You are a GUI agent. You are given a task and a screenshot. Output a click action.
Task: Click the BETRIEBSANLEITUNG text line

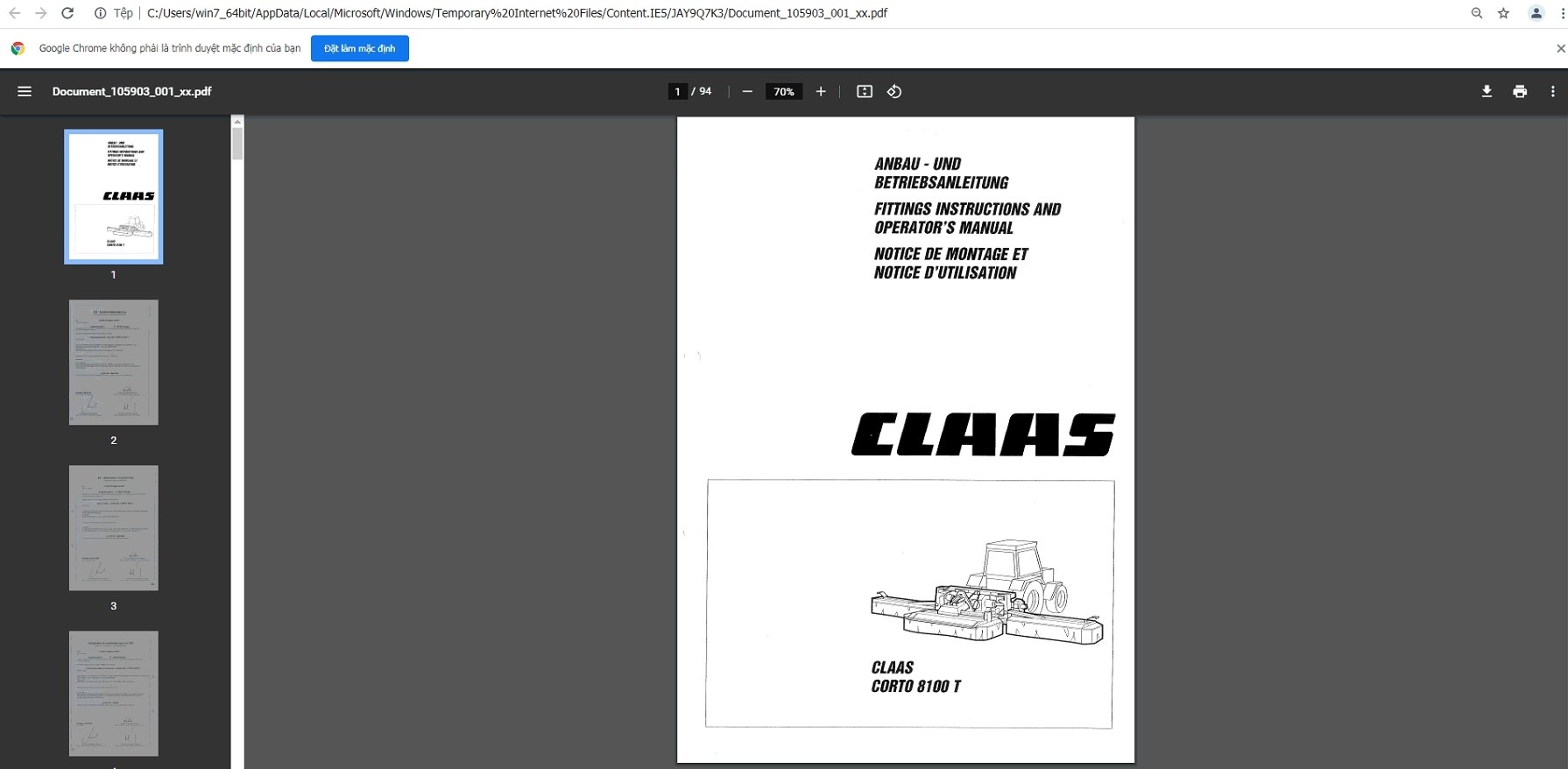(941, 182)
